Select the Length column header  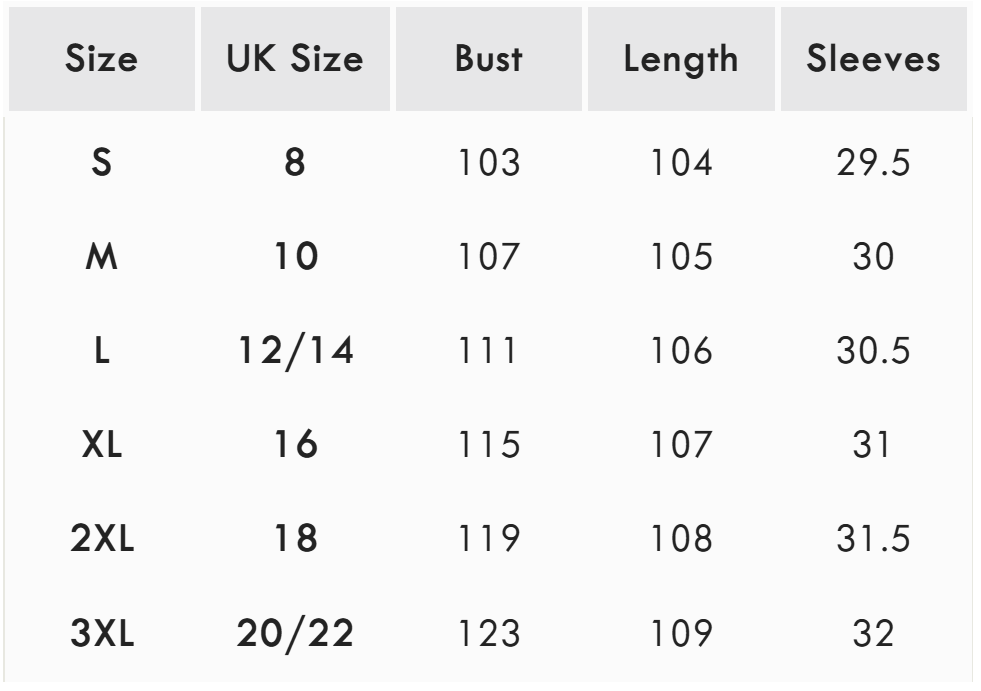(x=681, y=60)
